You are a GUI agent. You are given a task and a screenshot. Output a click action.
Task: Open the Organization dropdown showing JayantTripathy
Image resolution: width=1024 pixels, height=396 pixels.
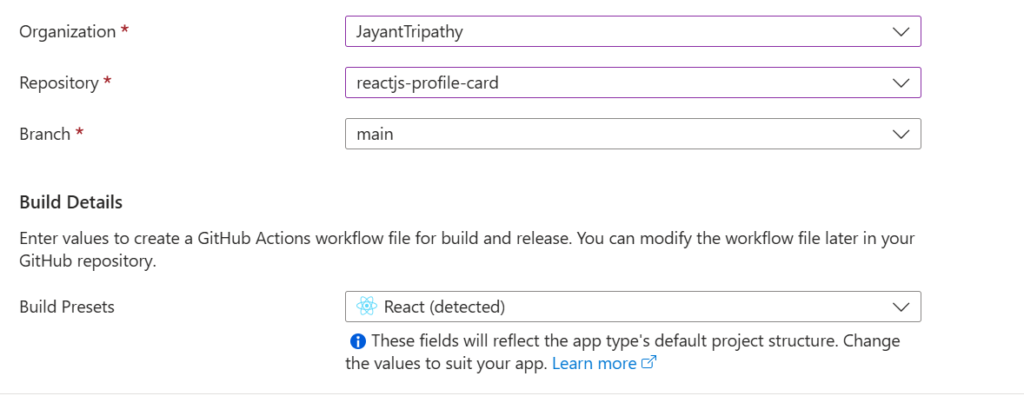[633, 31]
